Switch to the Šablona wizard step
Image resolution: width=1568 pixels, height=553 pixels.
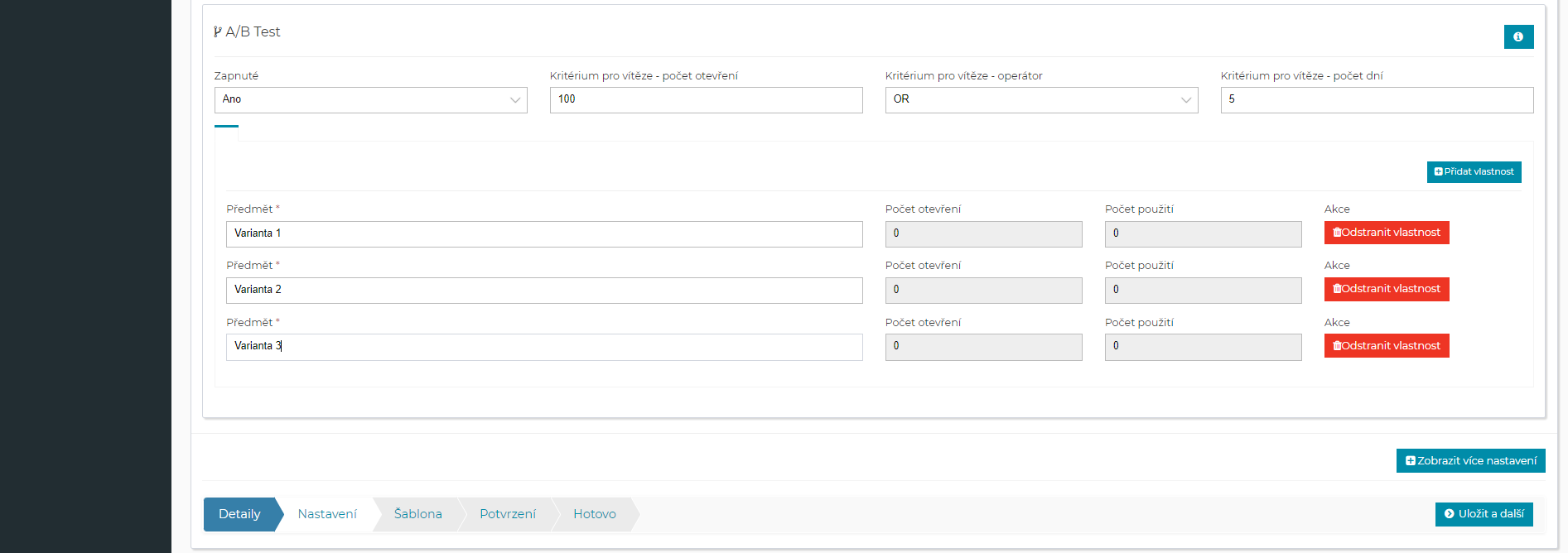417,514
